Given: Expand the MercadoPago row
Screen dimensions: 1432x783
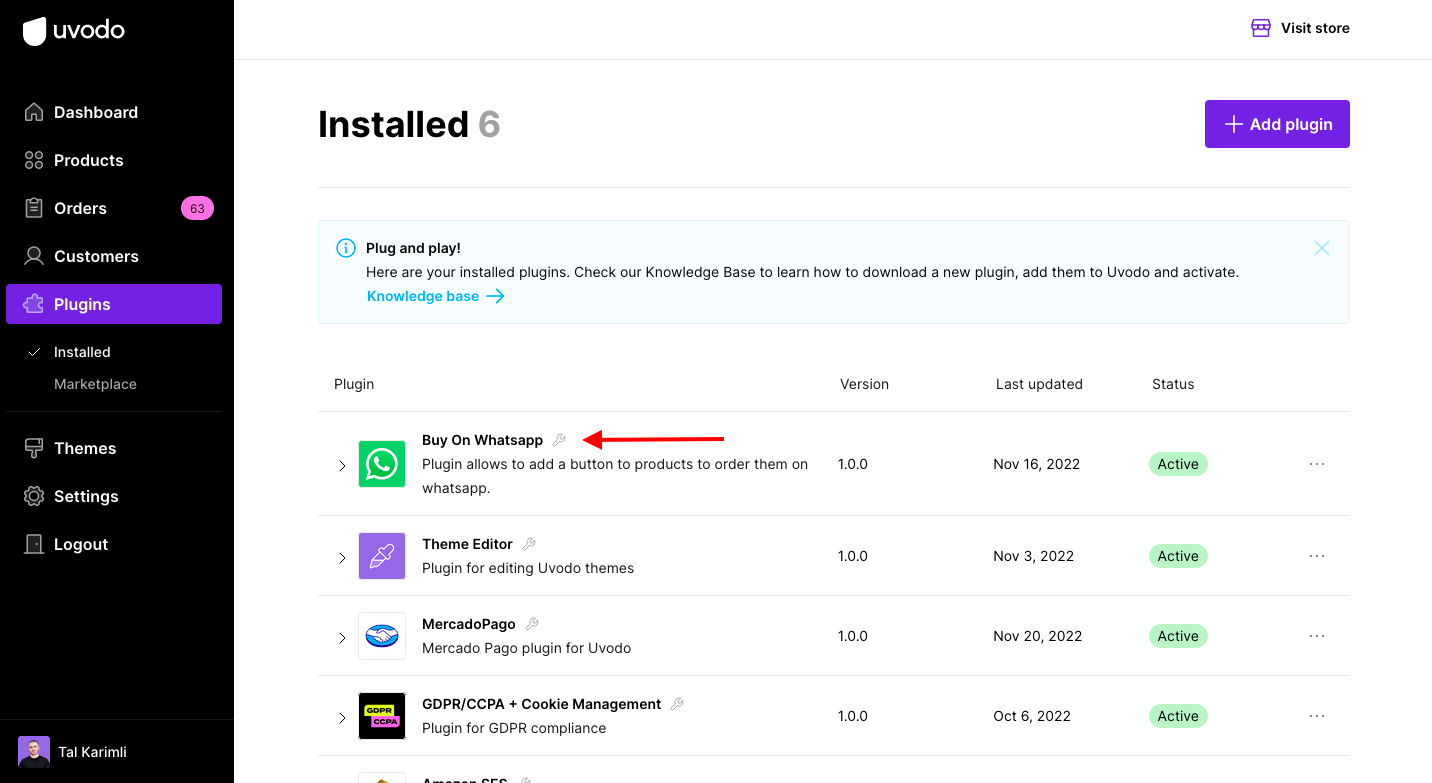Looking at the screenshot, I should 342,638.
